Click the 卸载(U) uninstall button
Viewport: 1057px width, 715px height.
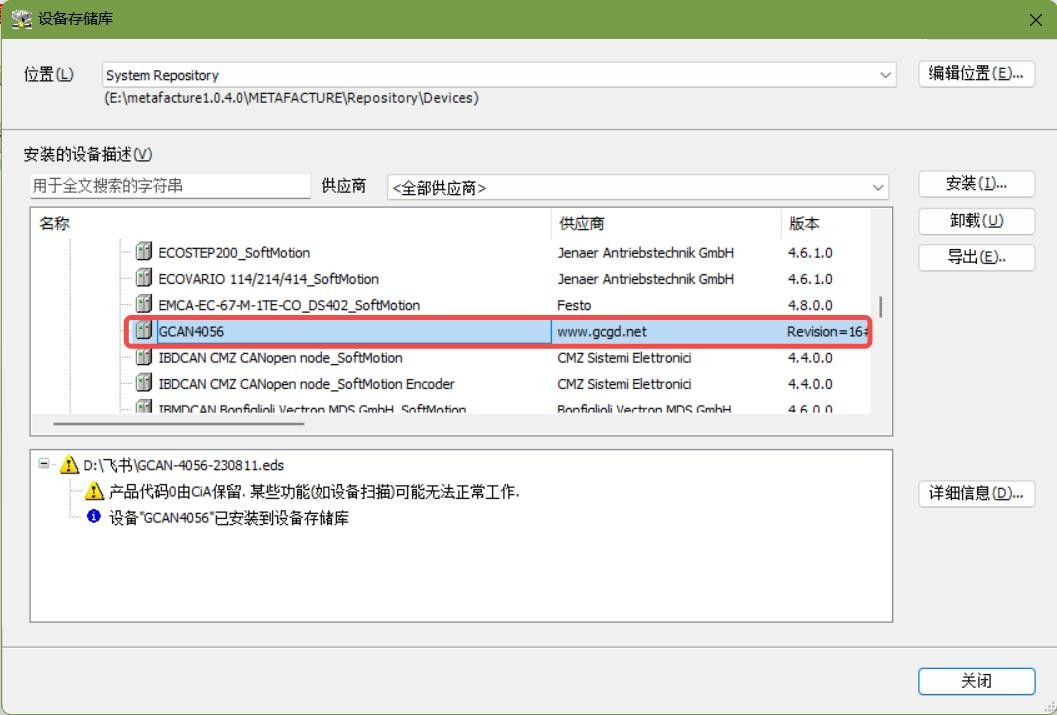coord(976,221)
